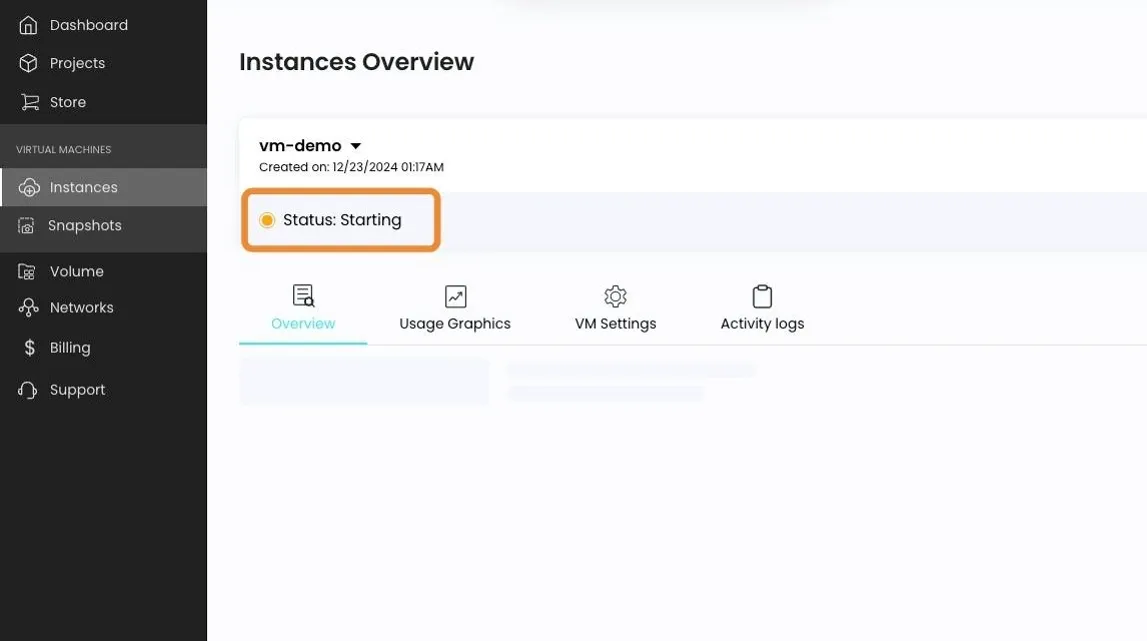Click the Snapshots camera icon
This screenshot has height=641, width=1147.
[x=26, y=225]
